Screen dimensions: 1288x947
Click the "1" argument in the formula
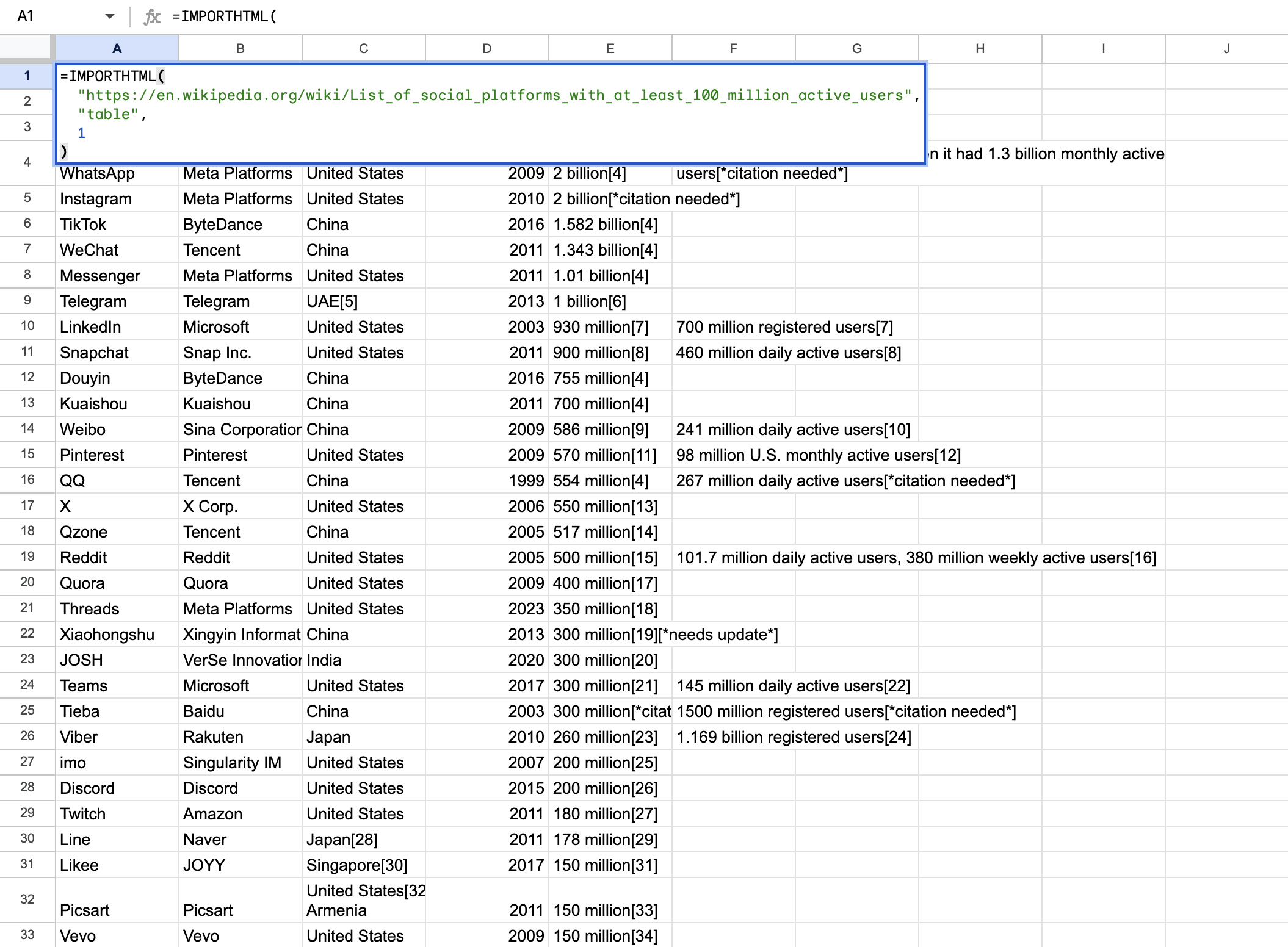[x=81, y=132]
